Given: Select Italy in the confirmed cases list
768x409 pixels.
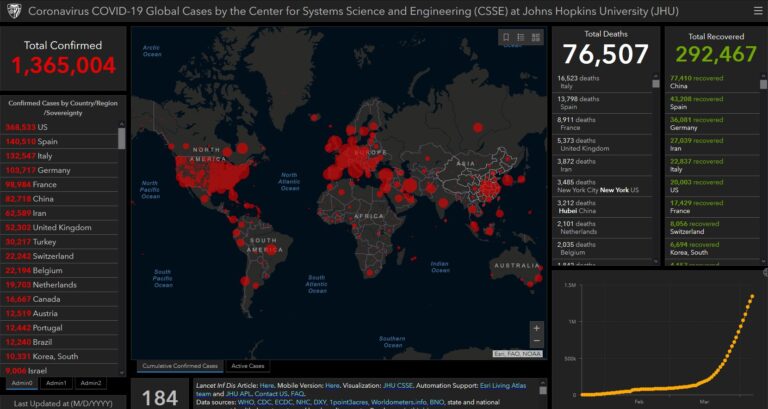Looking at the screenshot, I should [60, 156].
